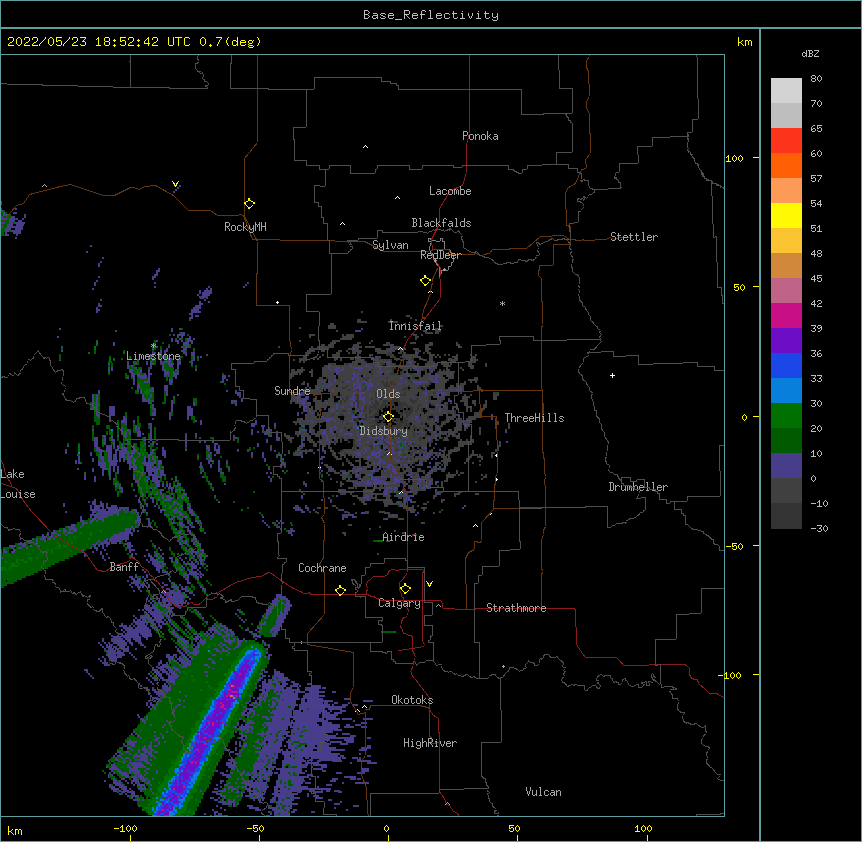Click the Lake Louise label
The image size is (862, 842).
[18, 484]
